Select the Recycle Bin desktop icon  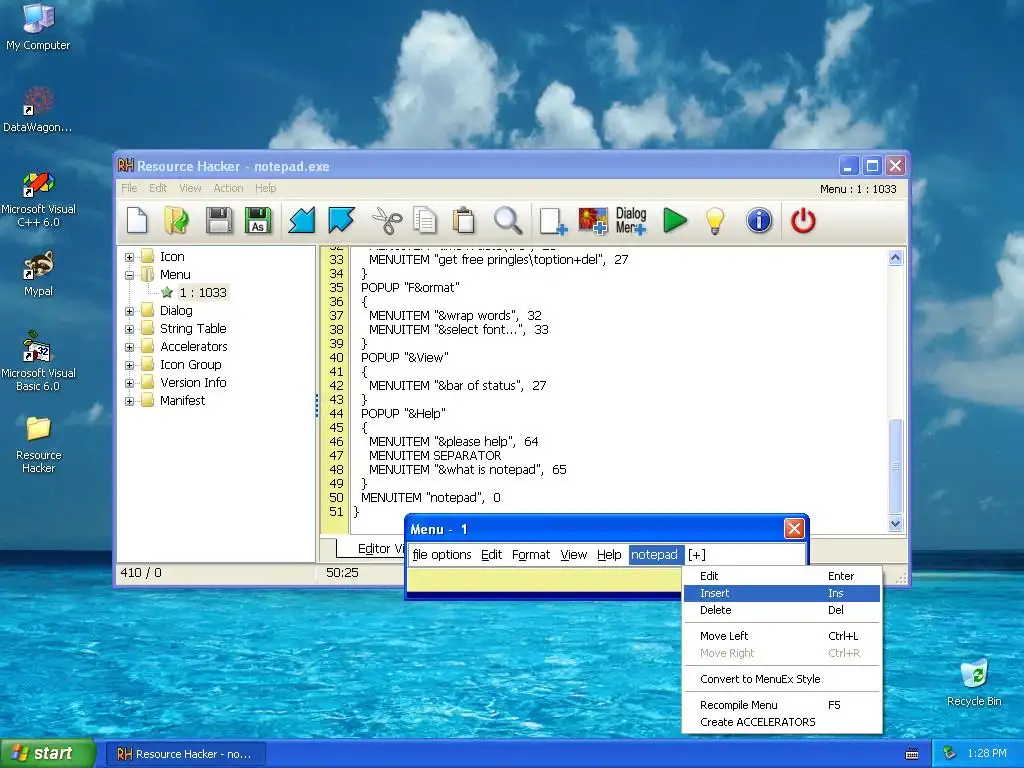pos(974,682)
